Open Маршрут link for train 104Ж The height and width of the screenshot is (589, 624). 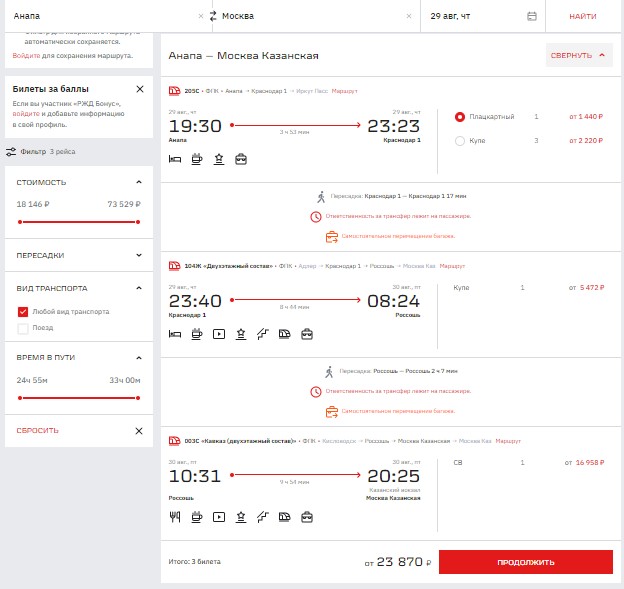452,266
